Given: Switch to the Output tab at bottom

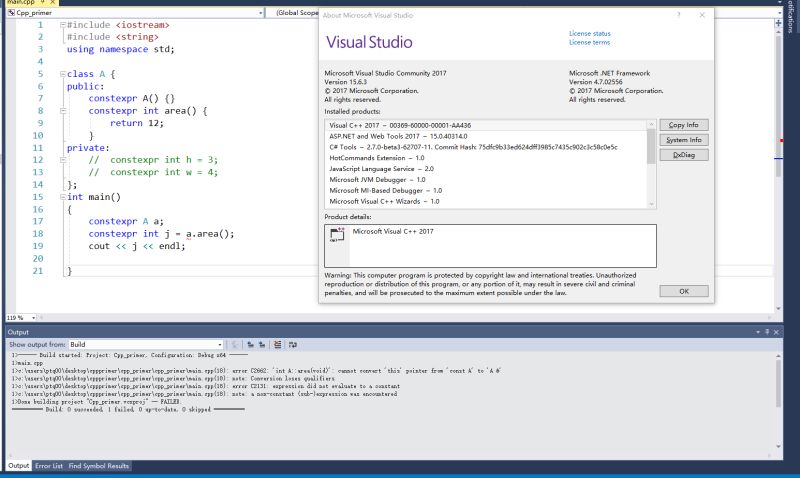Looking at the screenshot, I should pyautogui.click(x=18, y=466).
